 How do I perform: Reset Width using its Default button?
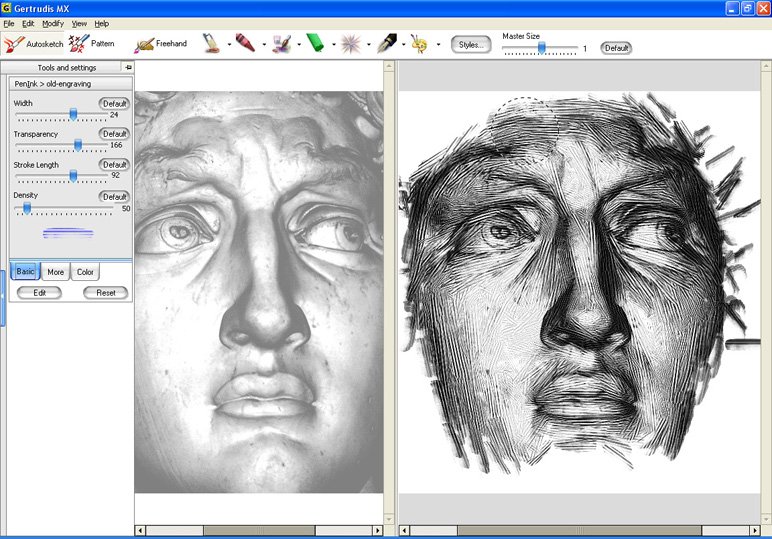[114, 104]
